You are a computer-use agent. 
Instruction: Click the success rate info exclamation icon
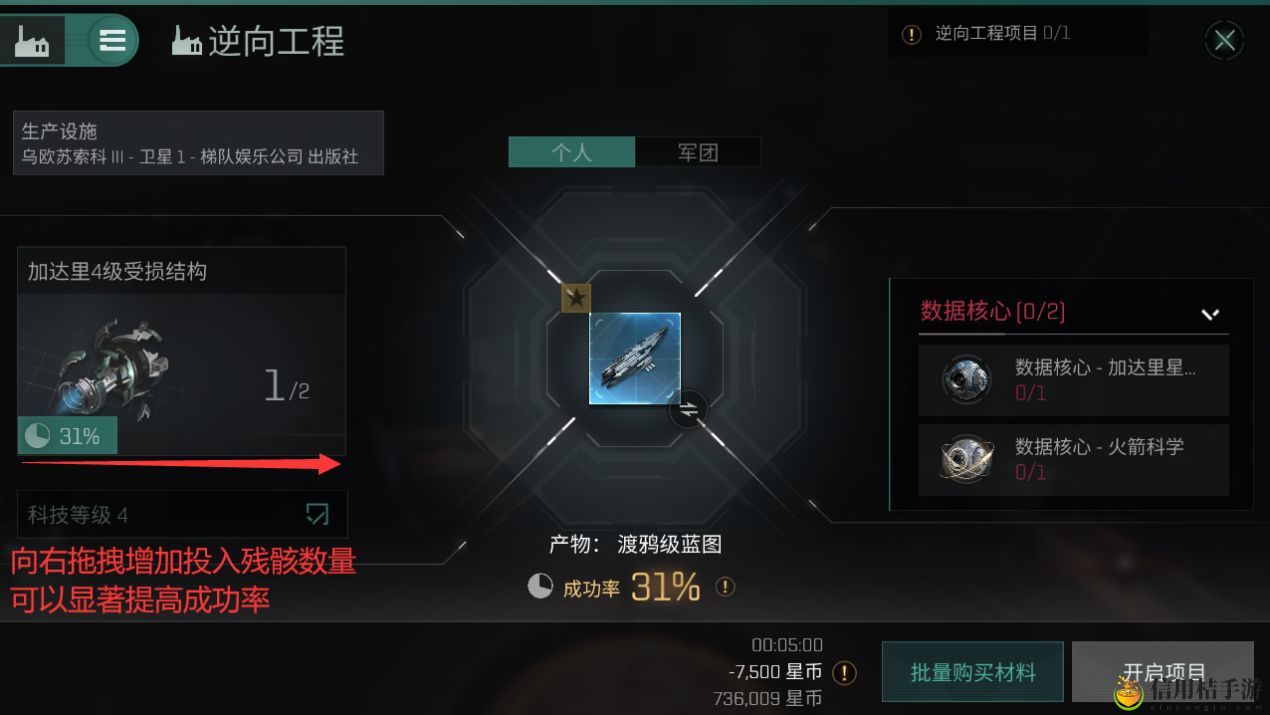coord(725,587)
